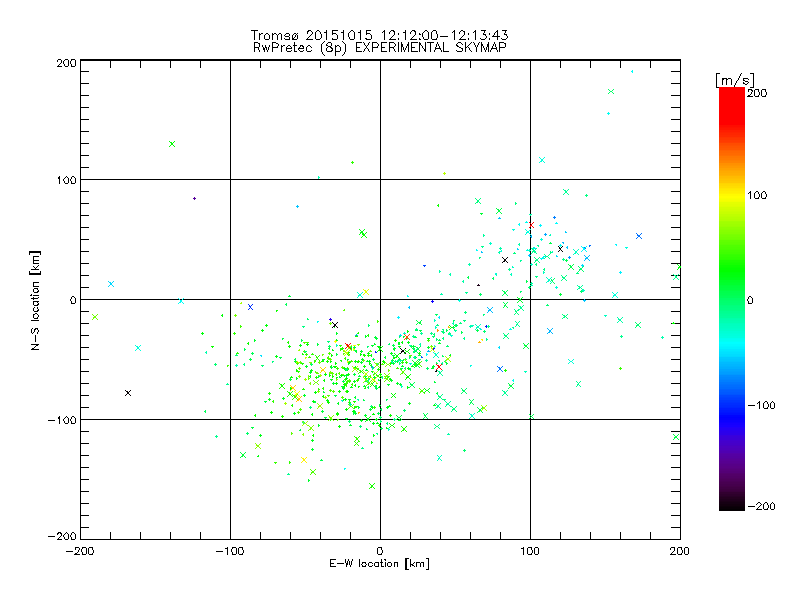
Task: Click the x-axis tick label "100"
Action: (530, 551)
